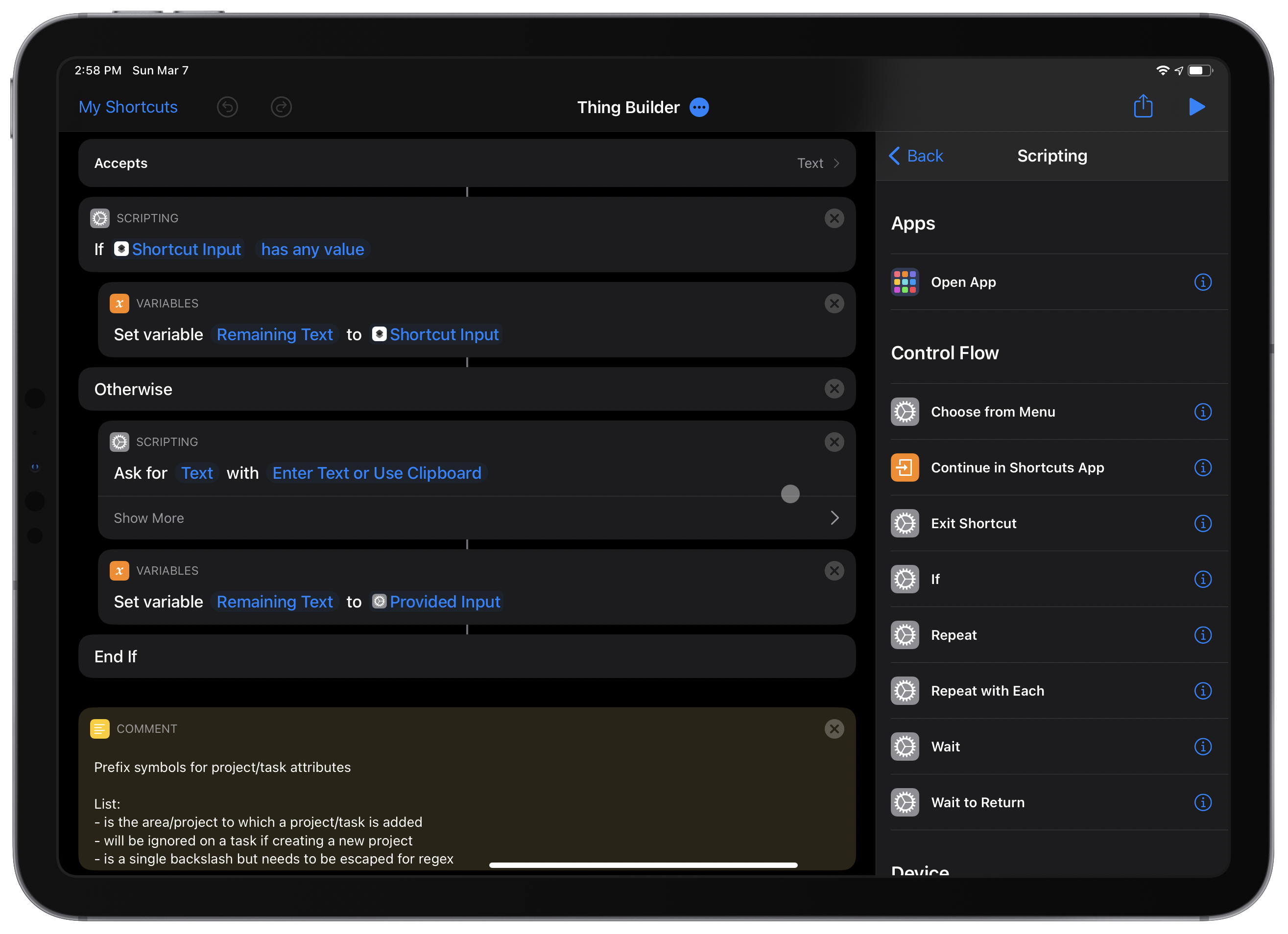Select the Choose from Menu gear icon
The height and width of the screenshot is (934, 1288).
905,412
